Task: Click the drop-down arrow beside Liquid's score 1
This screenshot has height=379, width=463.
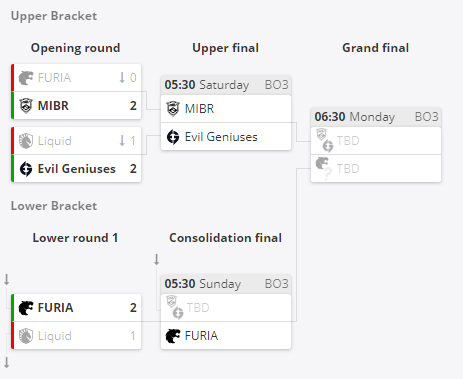Action: tap(122, 141)
